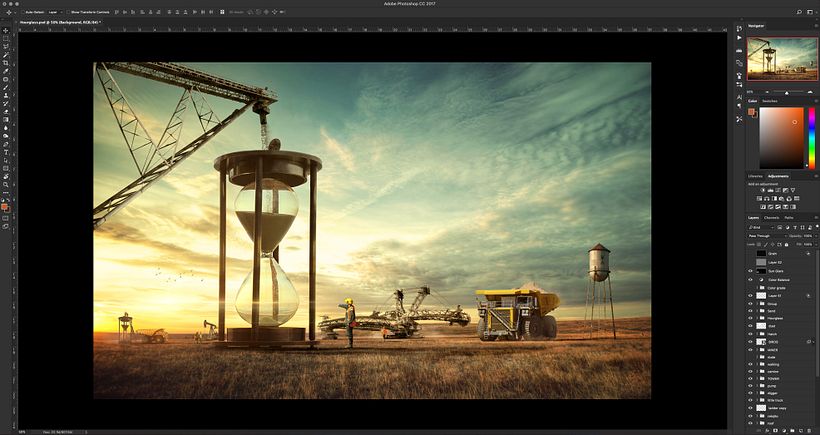820x435 pixels.
Task: Toggle visibility of the Sun Glare layer
Action: tap(751, 271)
